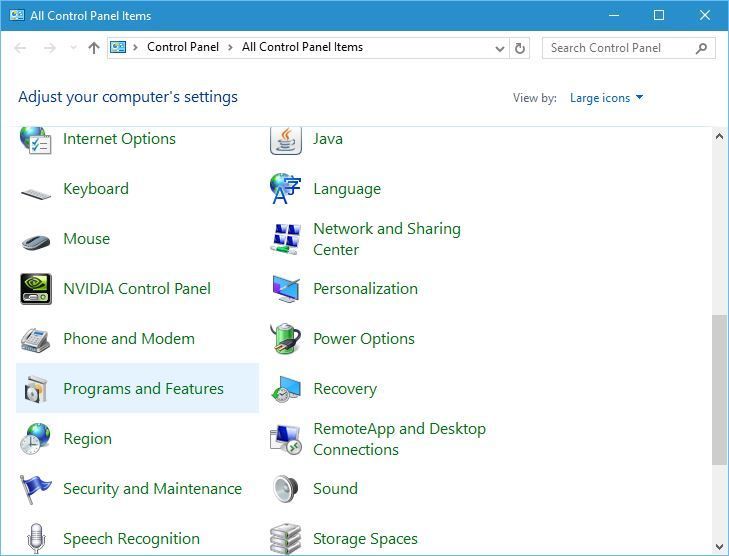Image resolution: width=729 pixels, height=556 pixels.
Task: Click the scrollbar up arrow
Action: pyautogui.click(x=719, y=136)
